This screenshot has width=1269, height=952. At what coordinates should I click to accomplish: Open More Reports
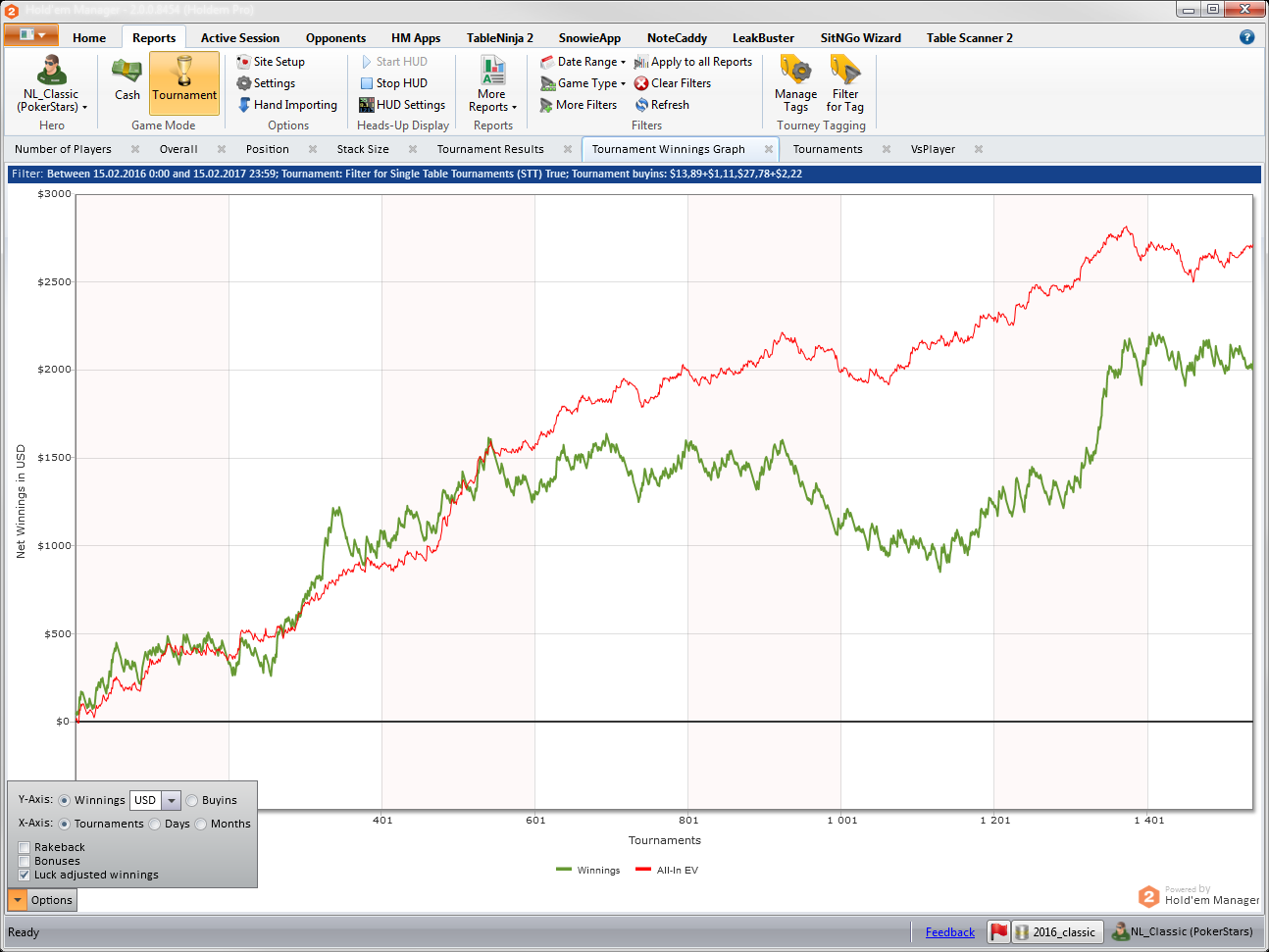point(492,84)
